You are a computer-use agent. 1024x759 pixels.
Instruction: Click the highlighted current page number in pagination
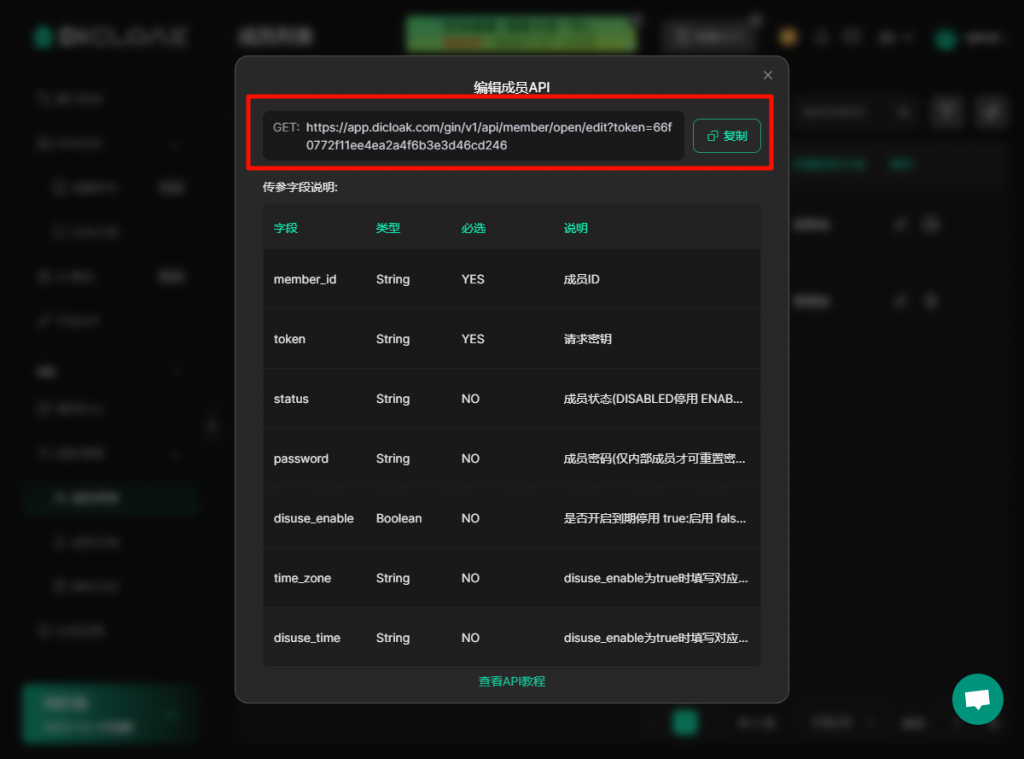(685, 723)
